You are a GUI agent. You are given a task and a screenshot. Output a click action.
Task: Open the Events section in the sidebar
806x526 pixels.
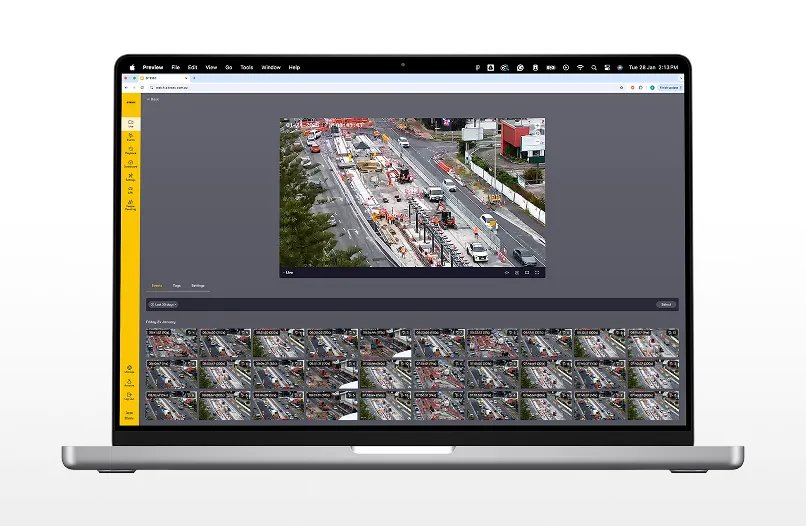(130, 137)
